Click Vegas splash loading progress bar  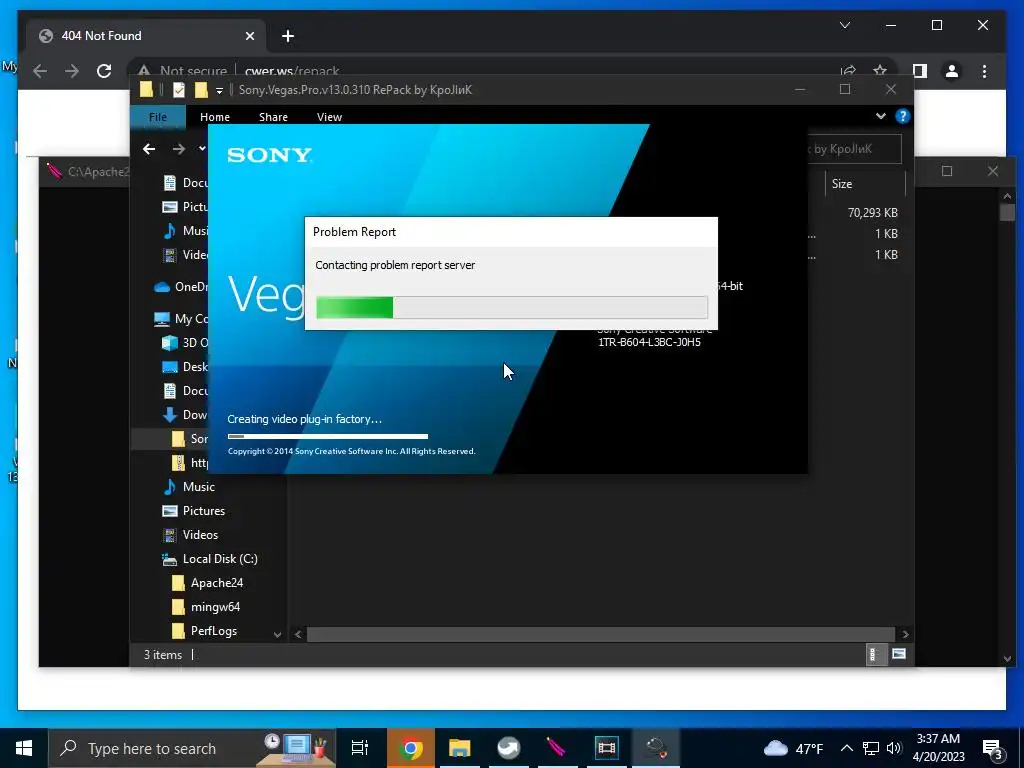(x=328, y=436)
